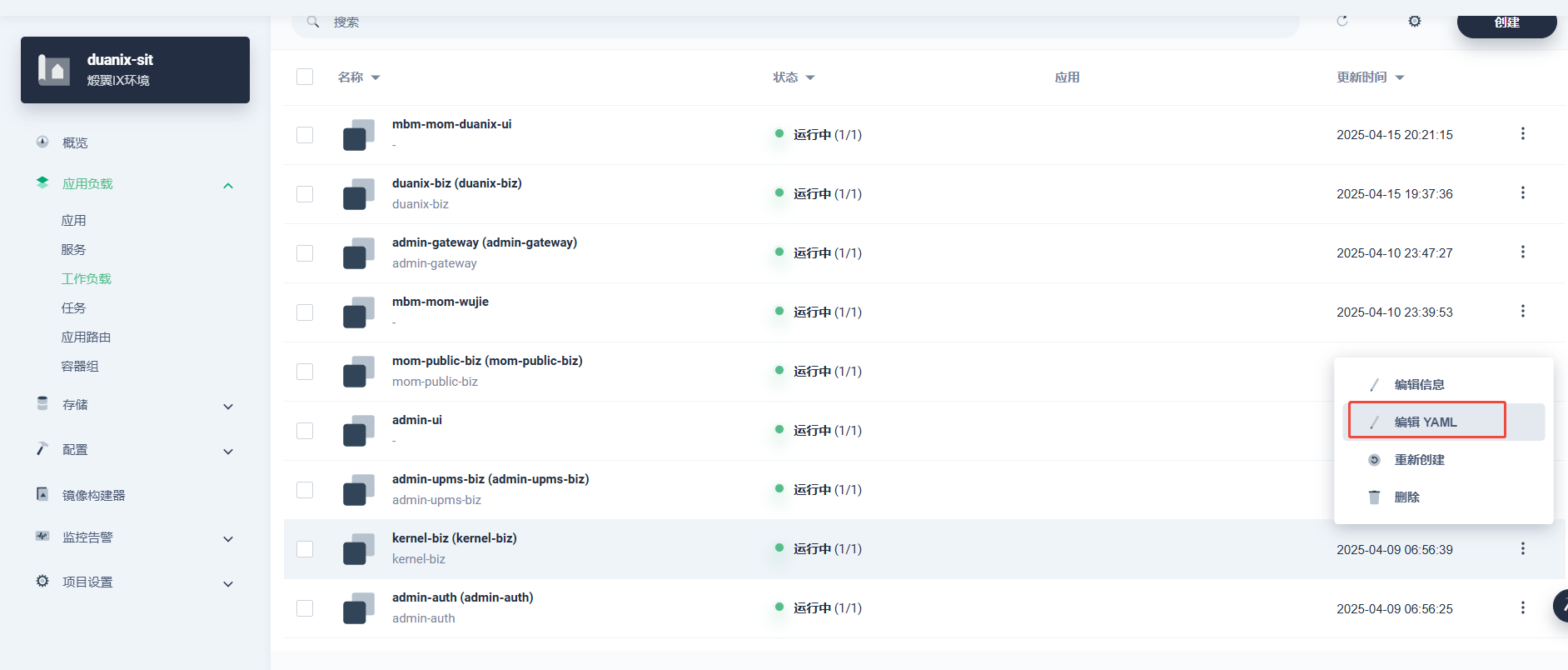Select 重新创建 in the context menu
The height and width of the screenshot is (670, 1568).
[1419, 459]
